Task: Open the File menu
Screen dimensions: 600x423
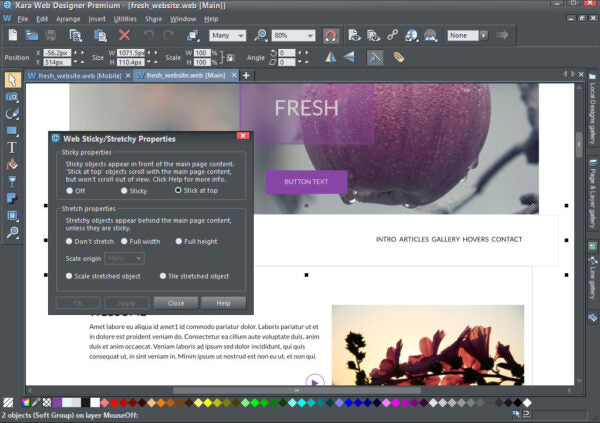Action: tap(23, 19)
